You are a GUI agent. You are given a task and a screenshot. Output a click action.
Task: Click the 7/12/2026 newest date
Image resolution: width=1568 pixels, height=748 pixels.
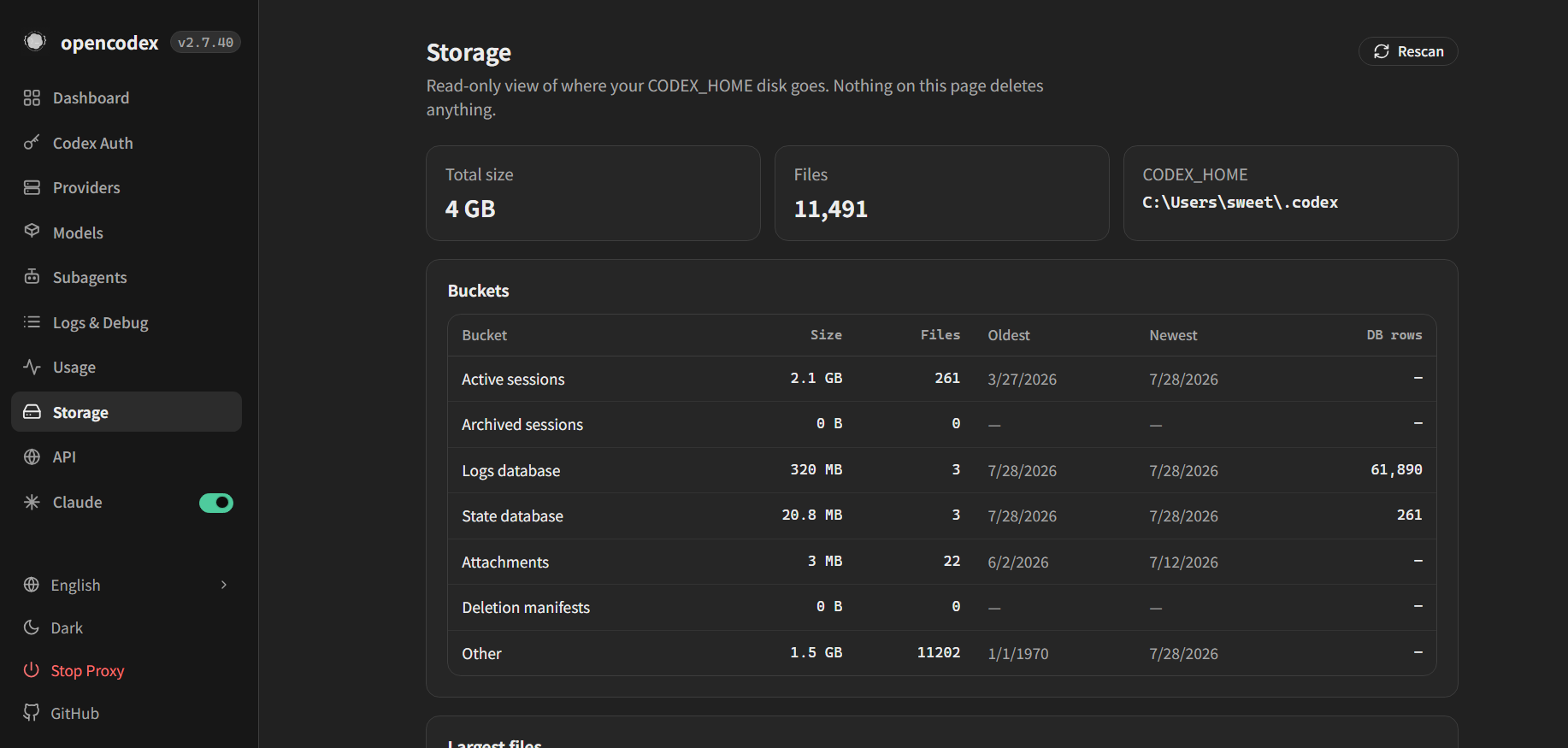1184,562
